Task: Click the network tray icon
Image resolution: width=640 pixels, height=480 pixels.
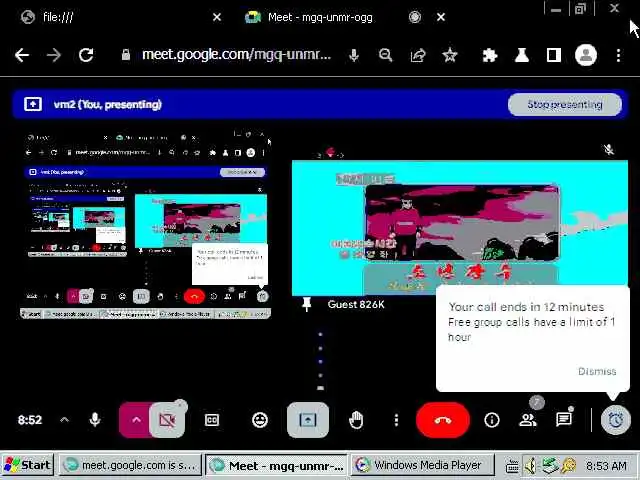Action: [549, 465]
